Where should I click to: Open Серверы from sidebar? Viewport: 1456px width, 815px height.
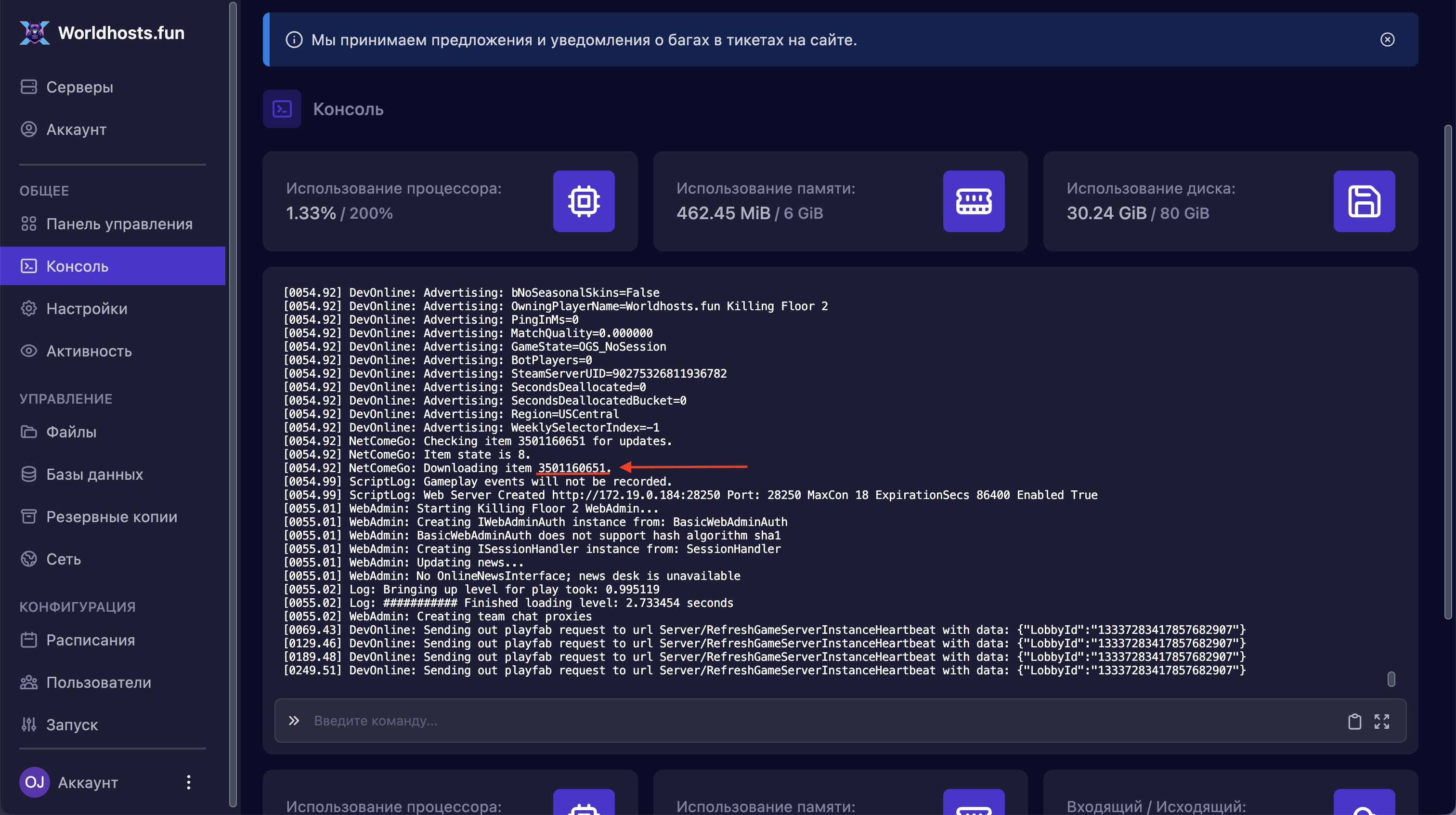[x=79, y=87]
